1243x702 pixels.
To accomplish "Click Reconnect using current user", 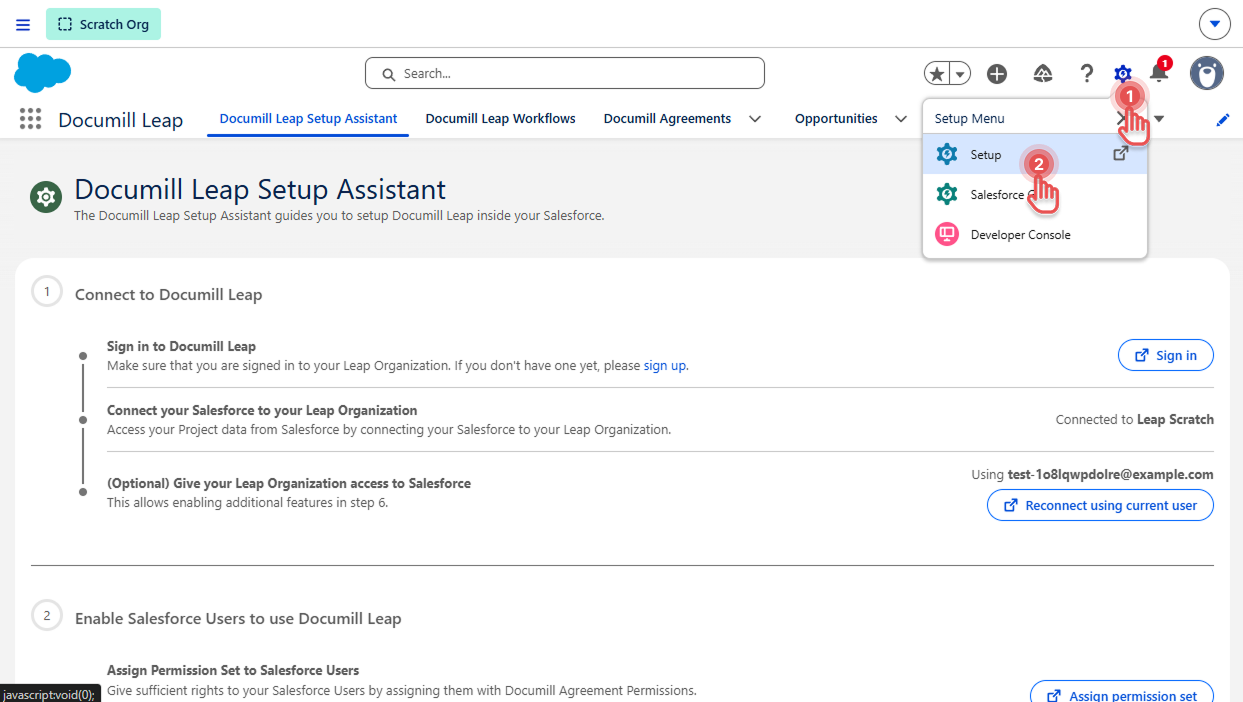I will click(x=1100, y=505).
